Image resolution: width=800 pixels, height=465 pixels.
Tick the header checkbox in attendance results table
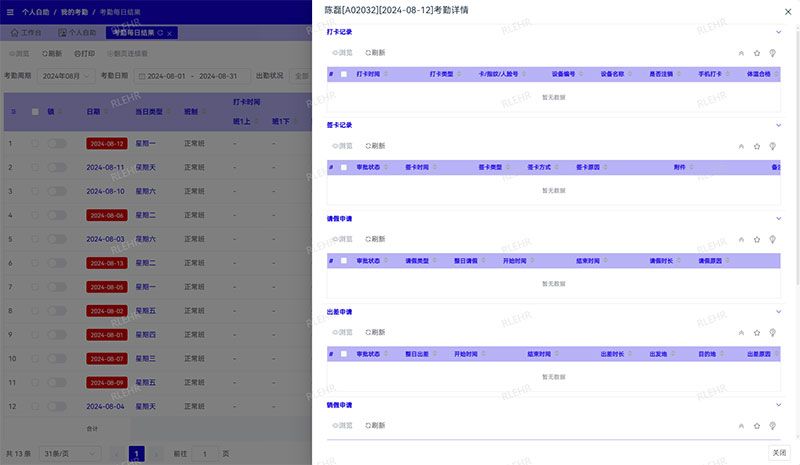coord(35,112)
